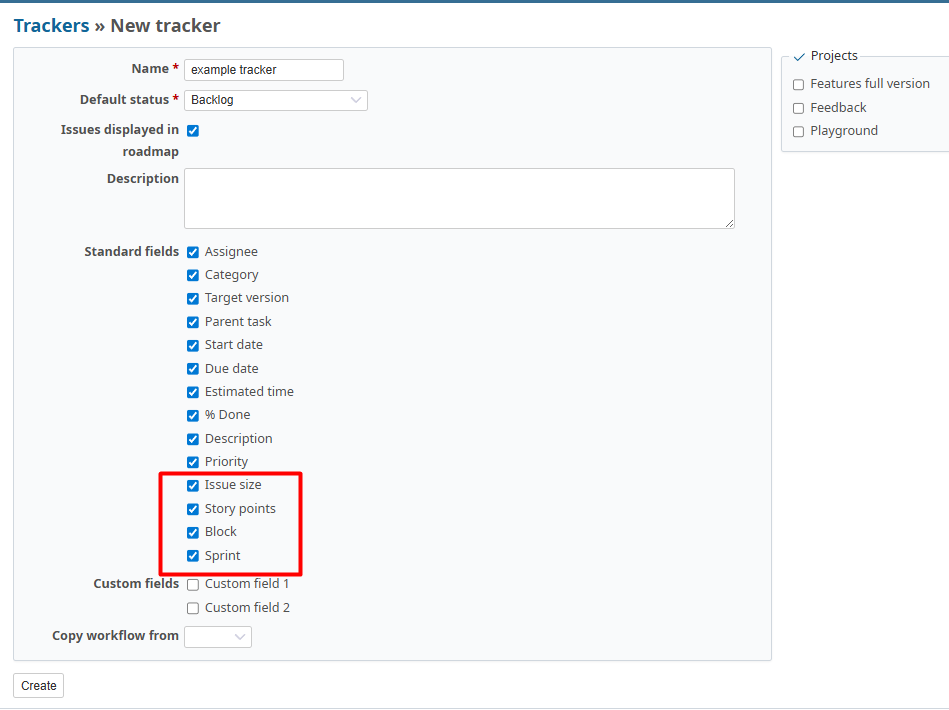Enable Custom field 1 checkbox

pos(193,584)
